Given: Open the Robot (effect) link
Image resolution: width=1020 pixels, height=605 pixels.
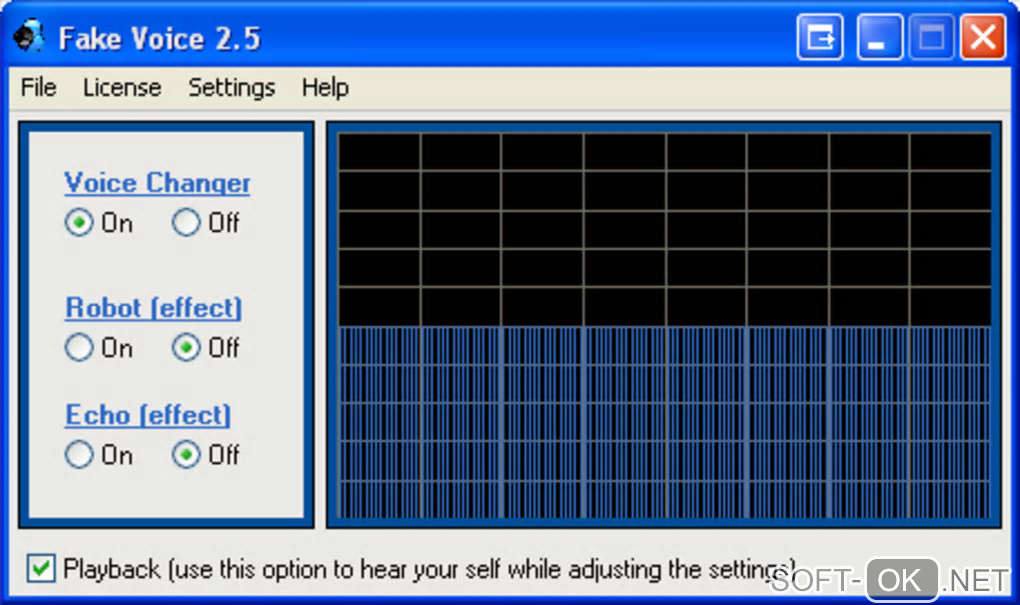Looking at the screenshot, I should [154, 308].
